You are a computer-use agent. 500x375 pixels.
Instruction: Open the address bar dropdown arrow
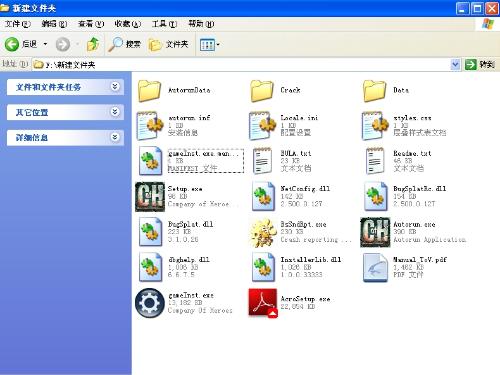455,64
